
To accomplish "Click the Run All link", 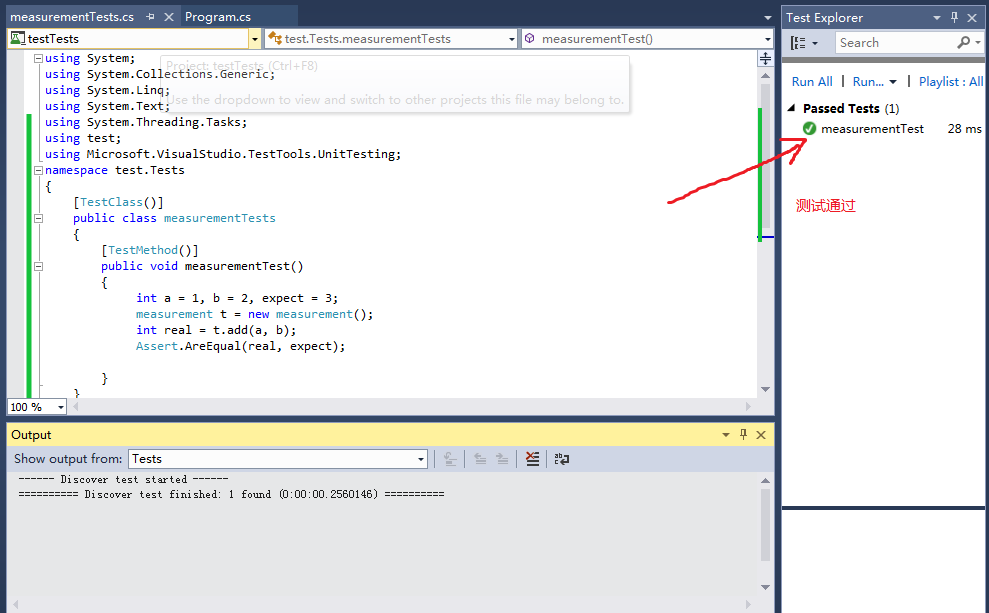I will (812, 81).
